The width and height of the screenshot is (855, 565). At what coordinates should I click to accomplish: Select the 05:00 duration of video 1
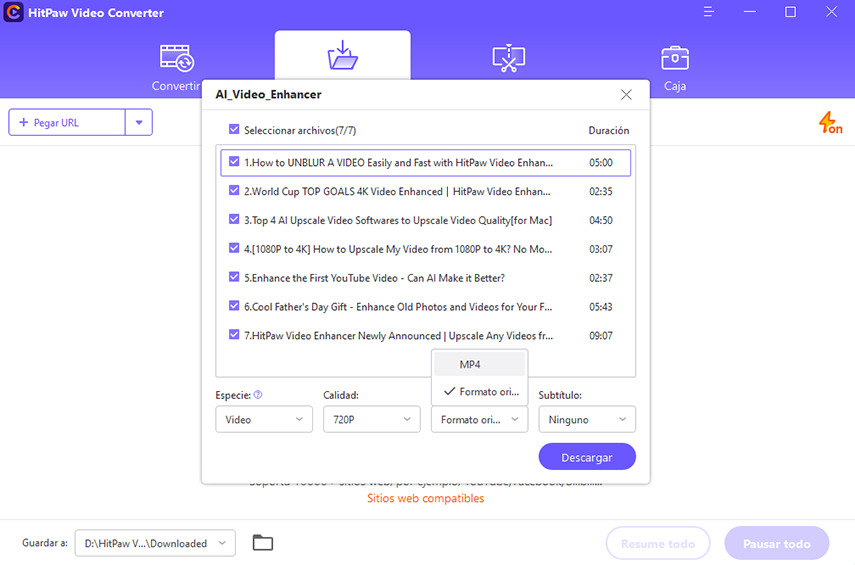(601, 163)
